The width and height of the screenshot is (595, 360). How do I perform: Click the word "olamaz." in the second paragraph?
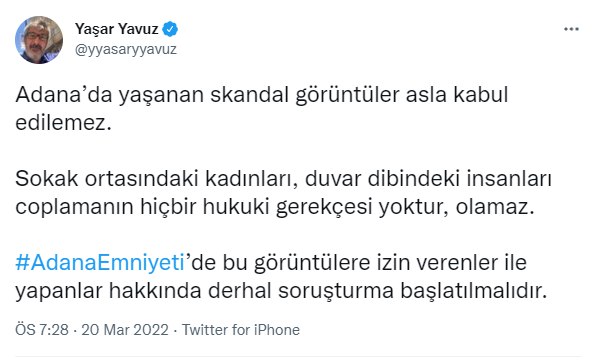(495, 207)
